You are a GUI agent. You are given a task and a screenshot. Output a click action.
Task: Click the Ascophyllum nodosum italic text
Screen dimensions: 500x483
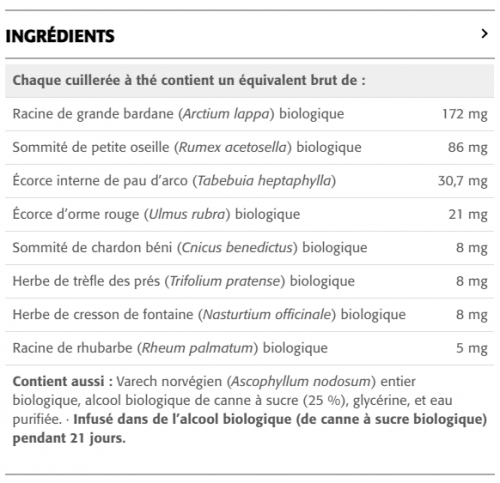(x=301, y=382)
